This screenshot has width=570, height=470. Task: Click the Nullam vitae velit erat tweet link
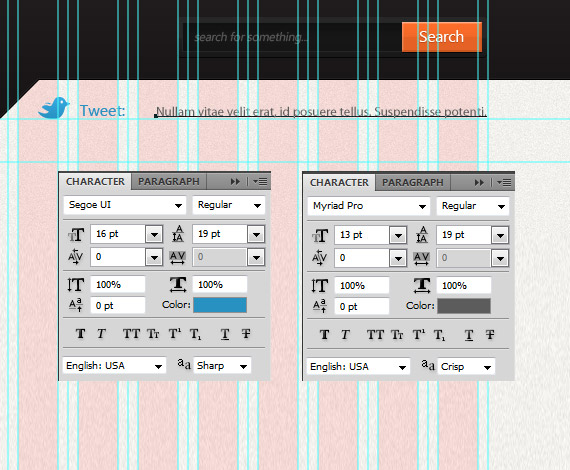[321, 111]
